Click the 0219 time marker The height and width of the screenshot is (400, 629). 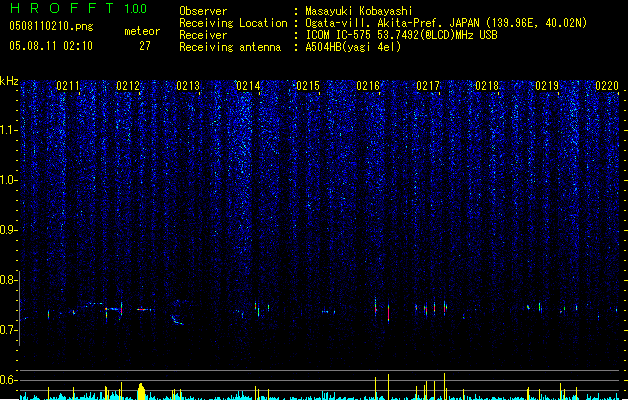[547, 85]
